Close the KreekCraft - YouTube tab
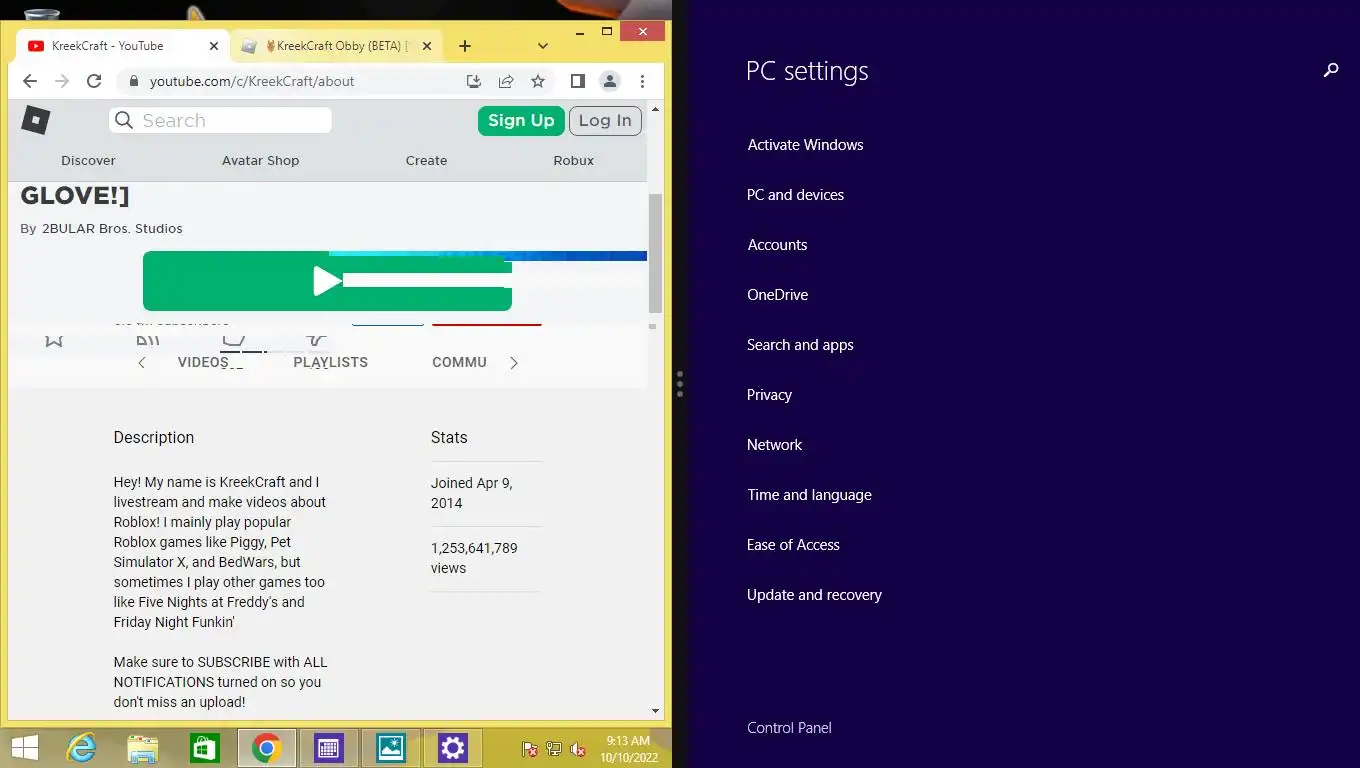The image size is (1360, 768). tap(213, 46)
